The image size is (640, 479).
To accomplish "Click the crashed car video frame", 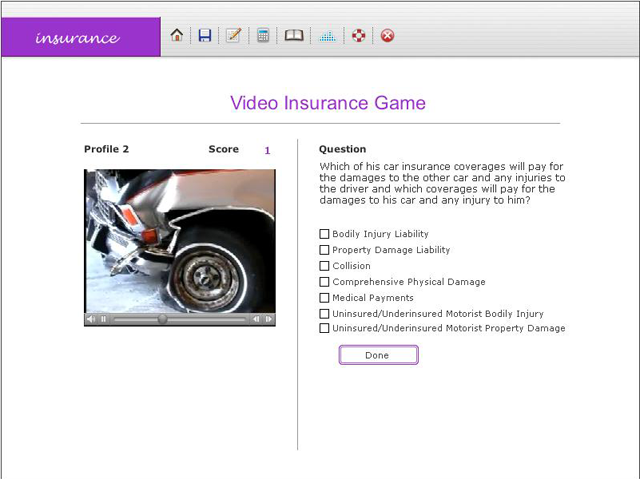I will 180,241.
